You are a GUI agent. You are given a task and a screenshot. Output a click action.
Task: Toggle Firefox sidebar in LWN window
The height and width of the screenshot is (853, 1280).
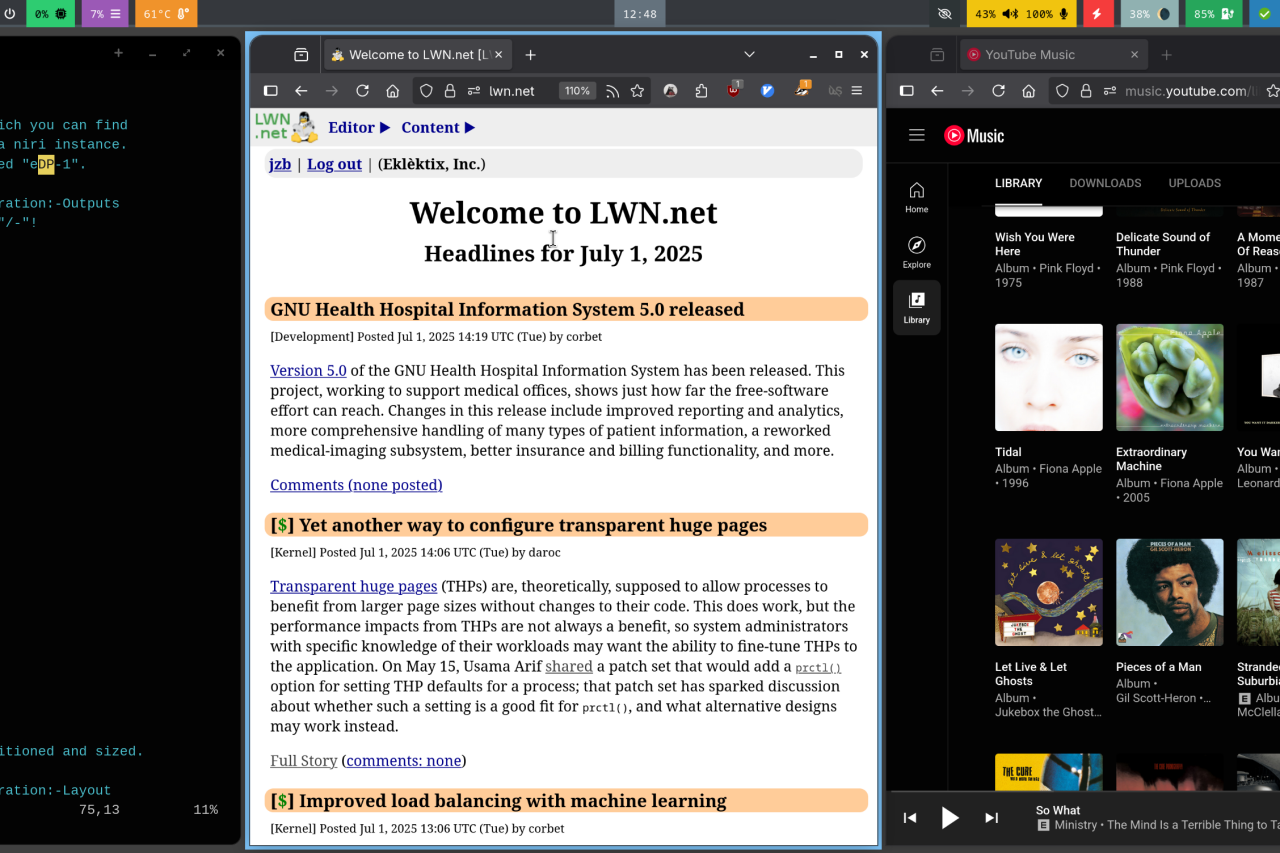270,91
